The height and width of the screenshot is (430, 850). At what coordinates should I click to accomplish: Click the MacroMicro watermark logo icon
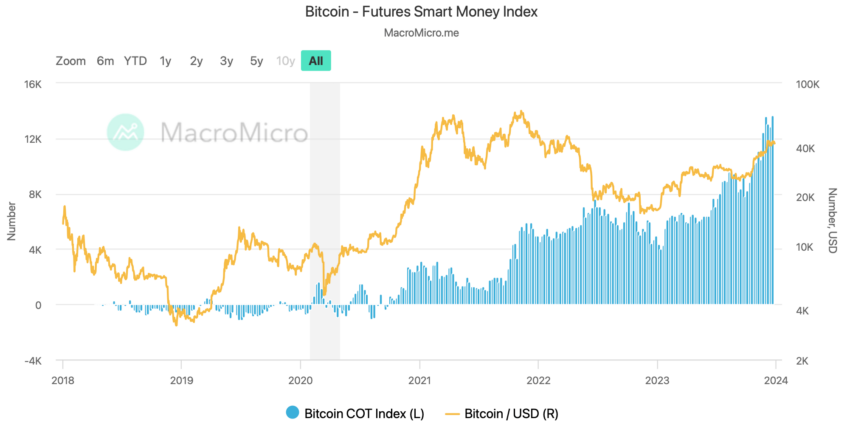point(126,132)
